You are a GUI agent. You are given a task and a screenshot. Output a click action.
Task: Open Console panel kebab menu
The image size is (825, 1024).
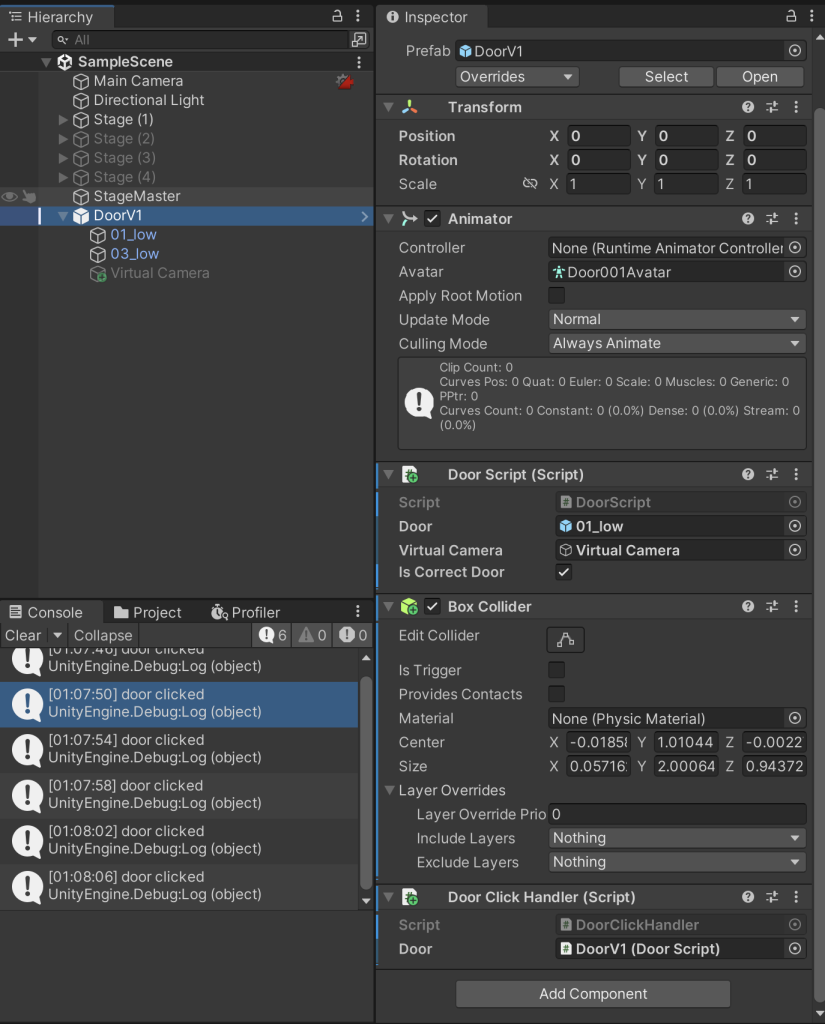click(x=358, y=611)
